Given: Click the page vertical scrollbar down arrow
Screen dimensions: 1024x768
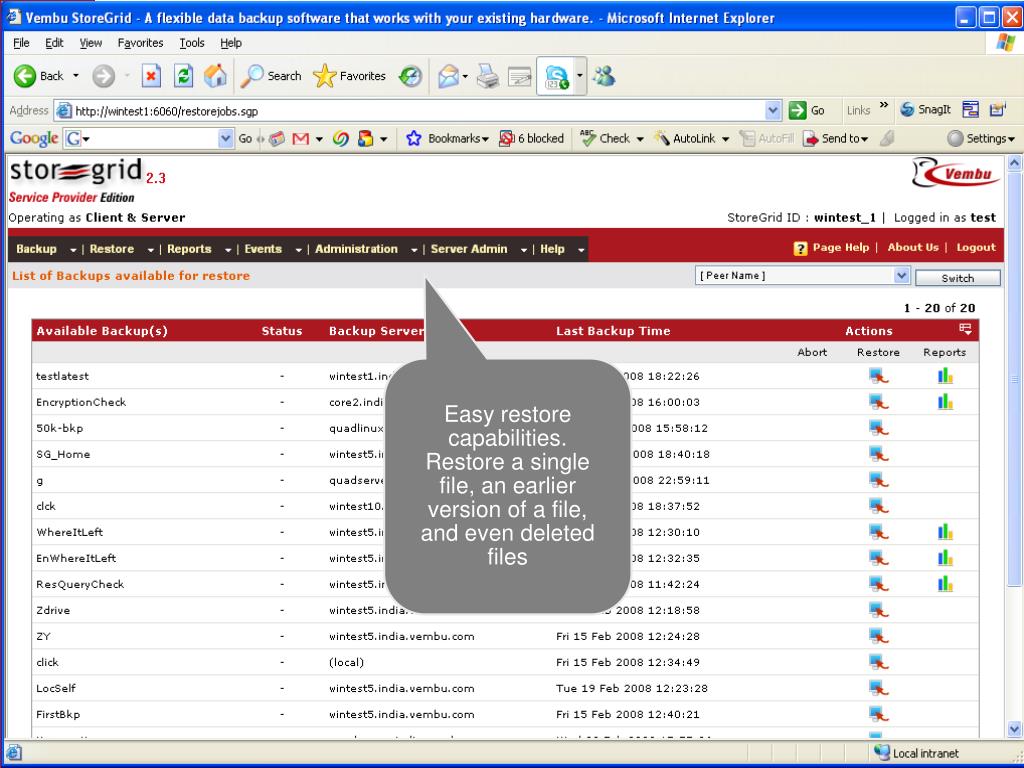Looking at the screenshot, I should point(1014,729).
